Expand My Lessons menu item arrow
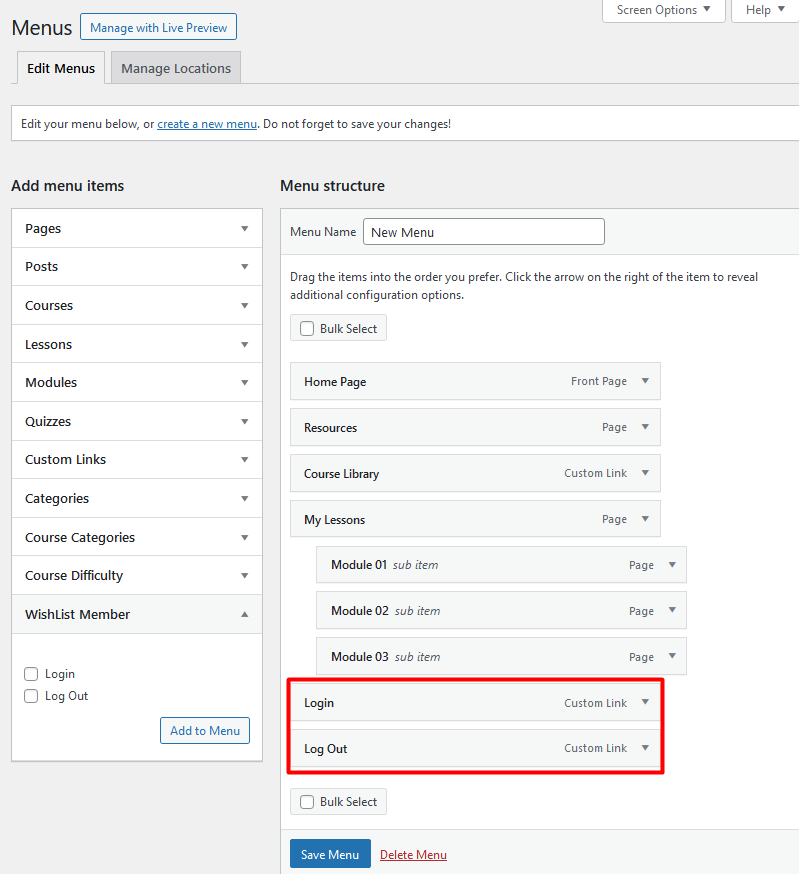799x874 pixels. coord(645,519)
